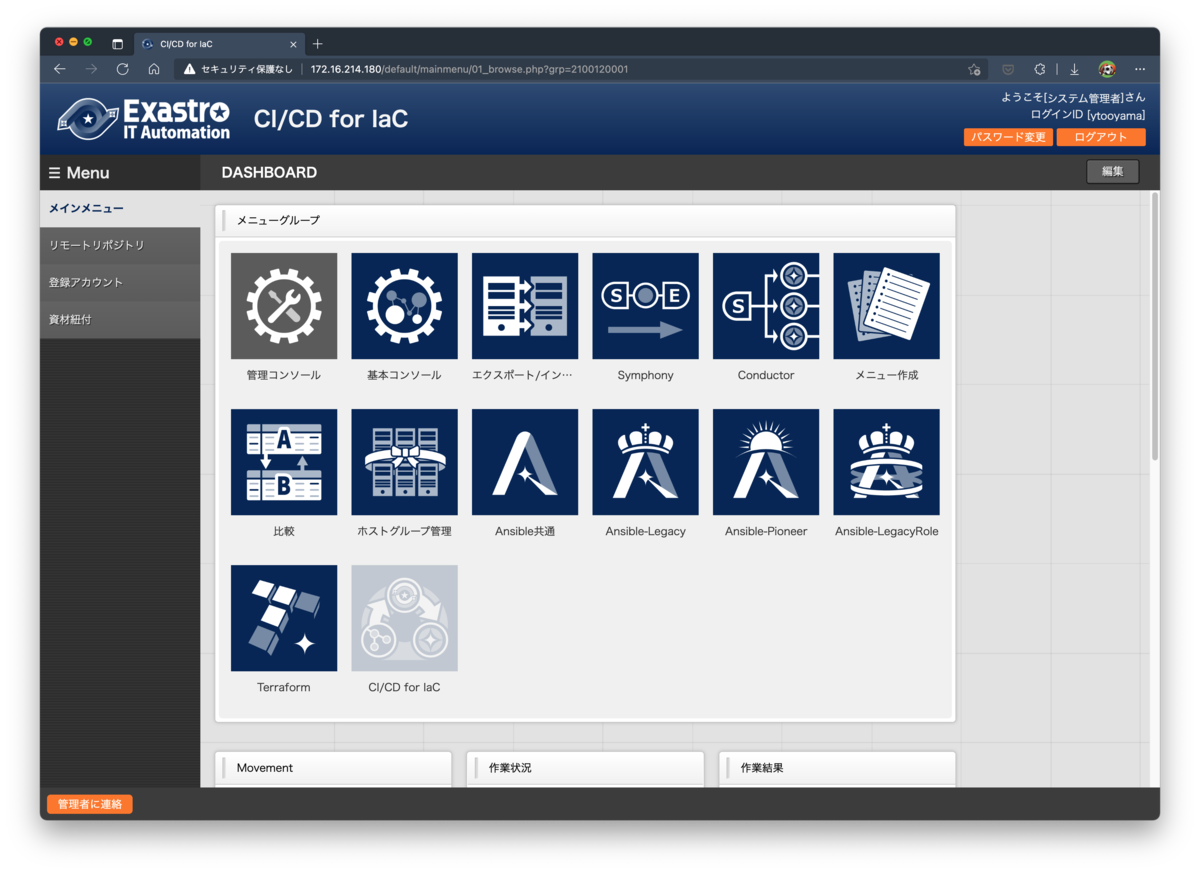Click the 作業状況 panel header

586,768
